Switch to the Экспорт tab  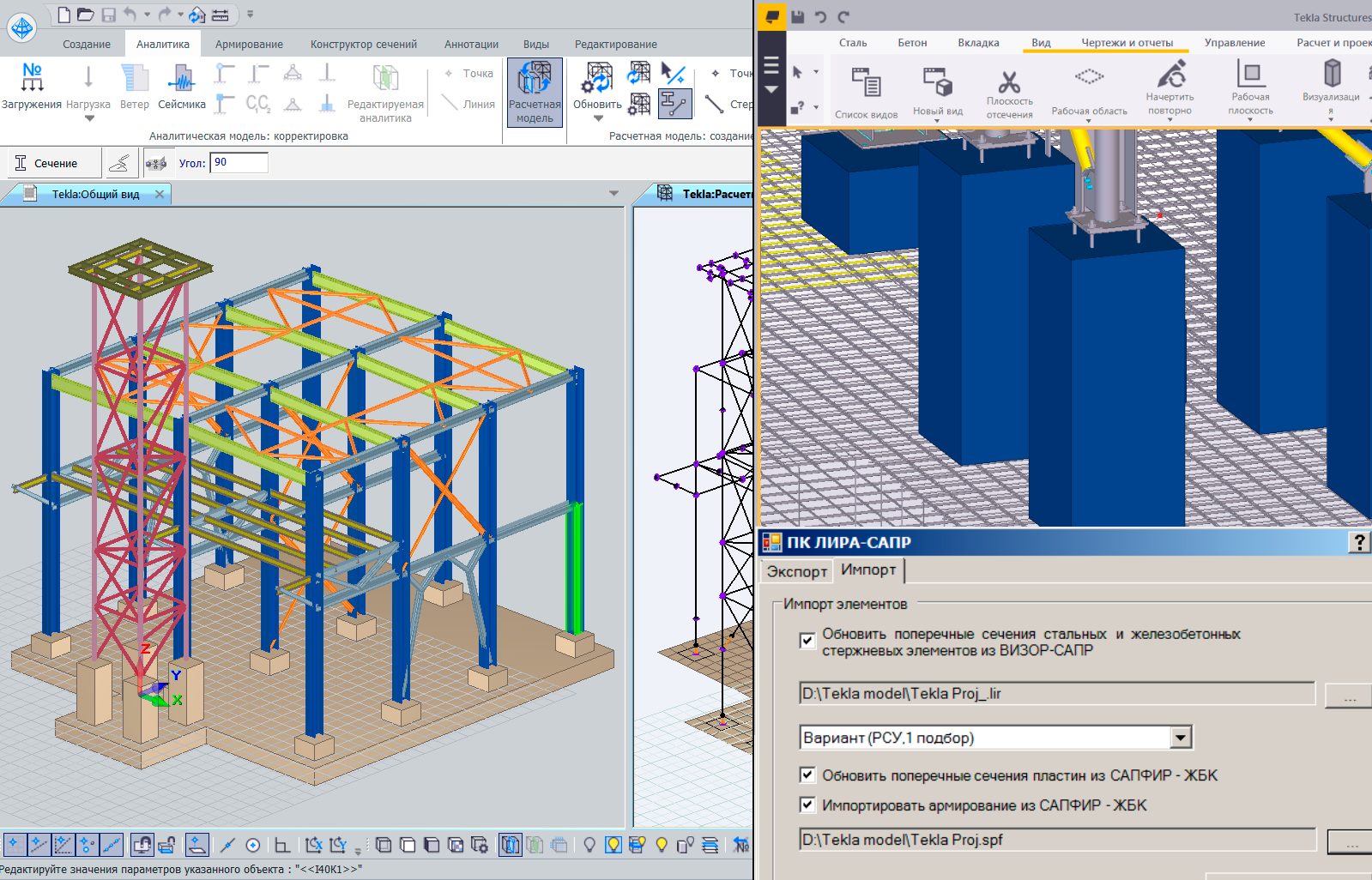tap(796, 571)
